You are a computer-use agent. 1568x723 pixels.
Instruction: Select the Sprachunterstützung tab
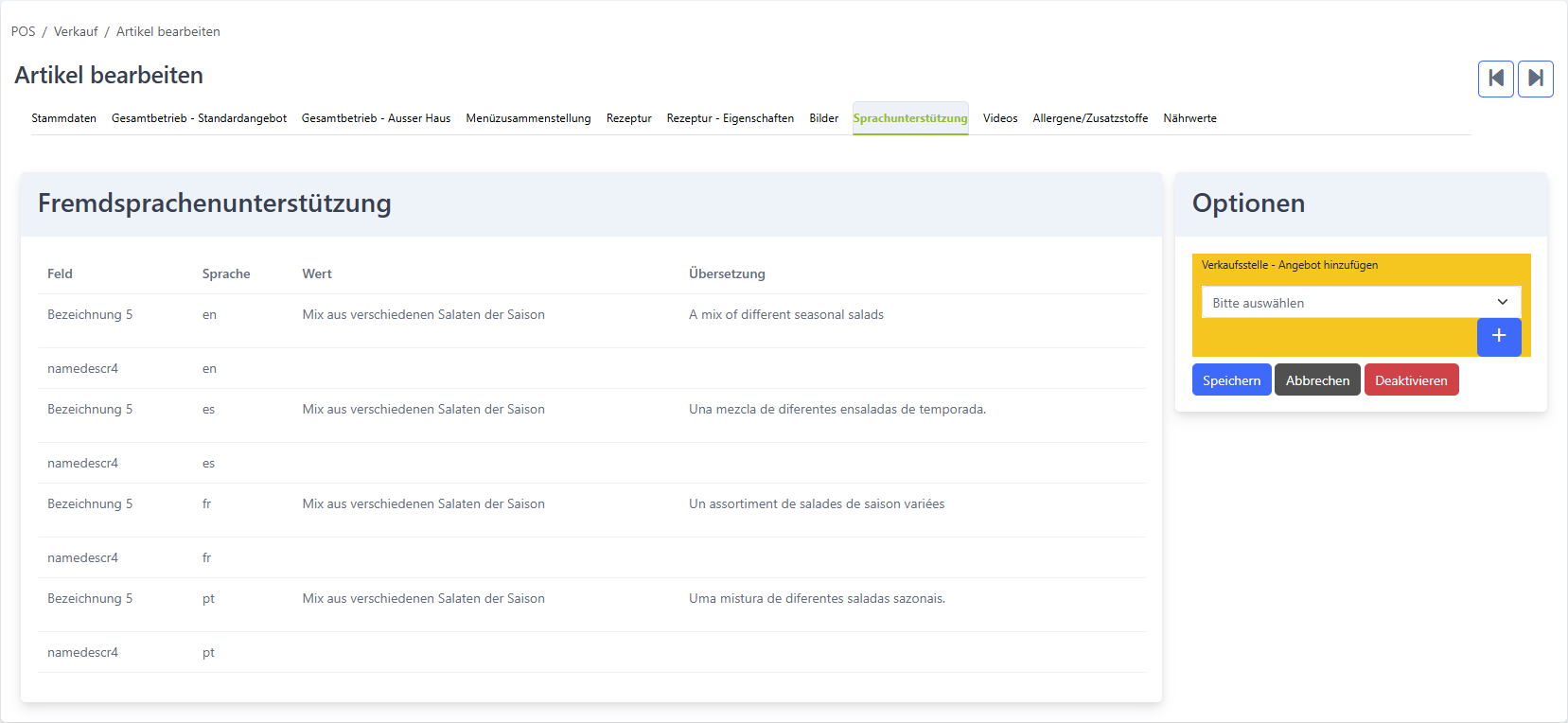[910, 118]
